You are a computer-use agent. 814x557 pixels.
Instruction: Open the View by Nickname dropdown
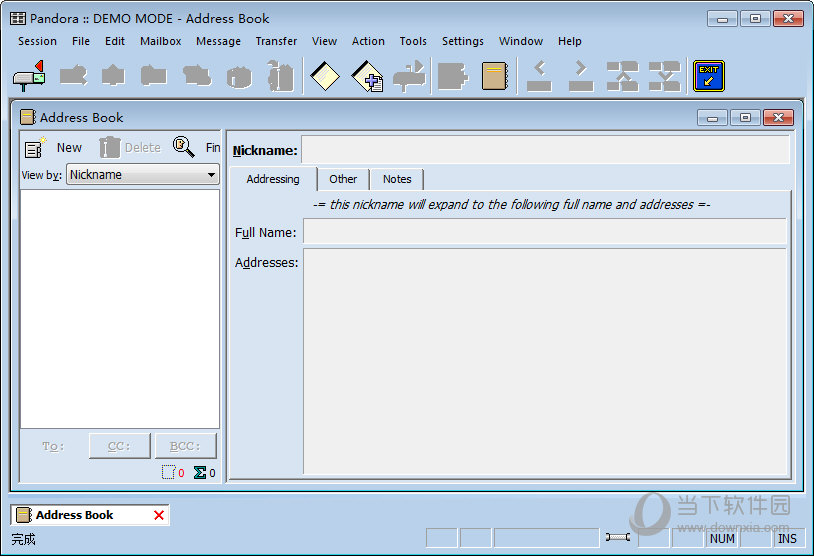point(143,174)
